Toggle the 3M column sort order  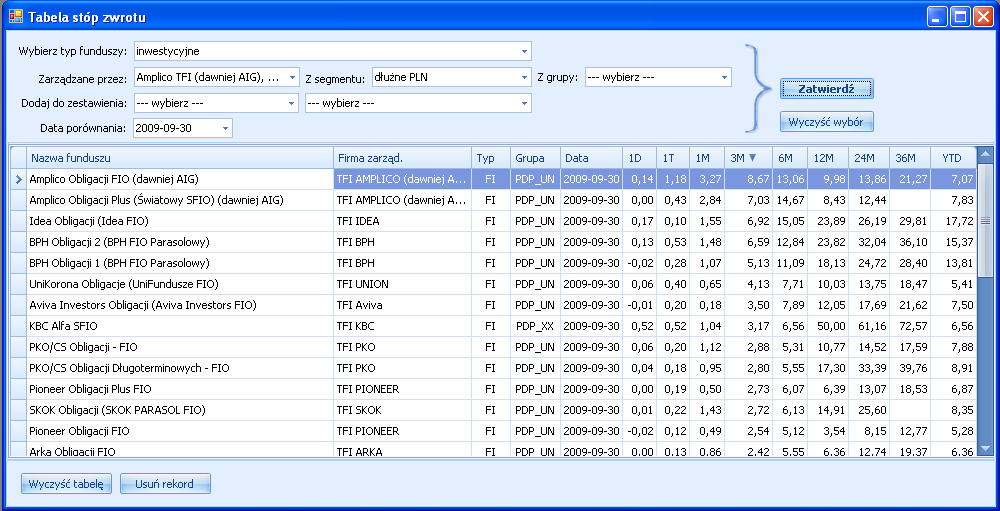[748, 158]
